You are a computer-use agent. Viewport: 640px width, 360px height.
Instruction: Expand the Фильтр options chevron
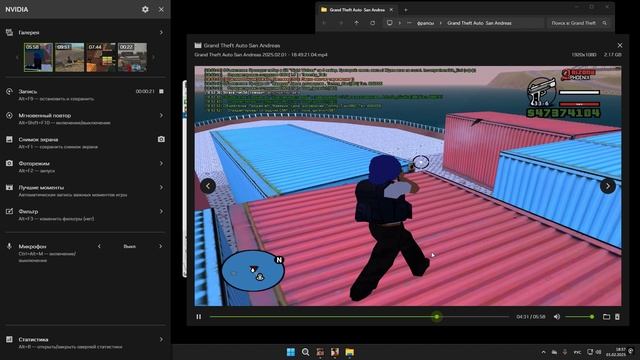[x=161, y=211]
